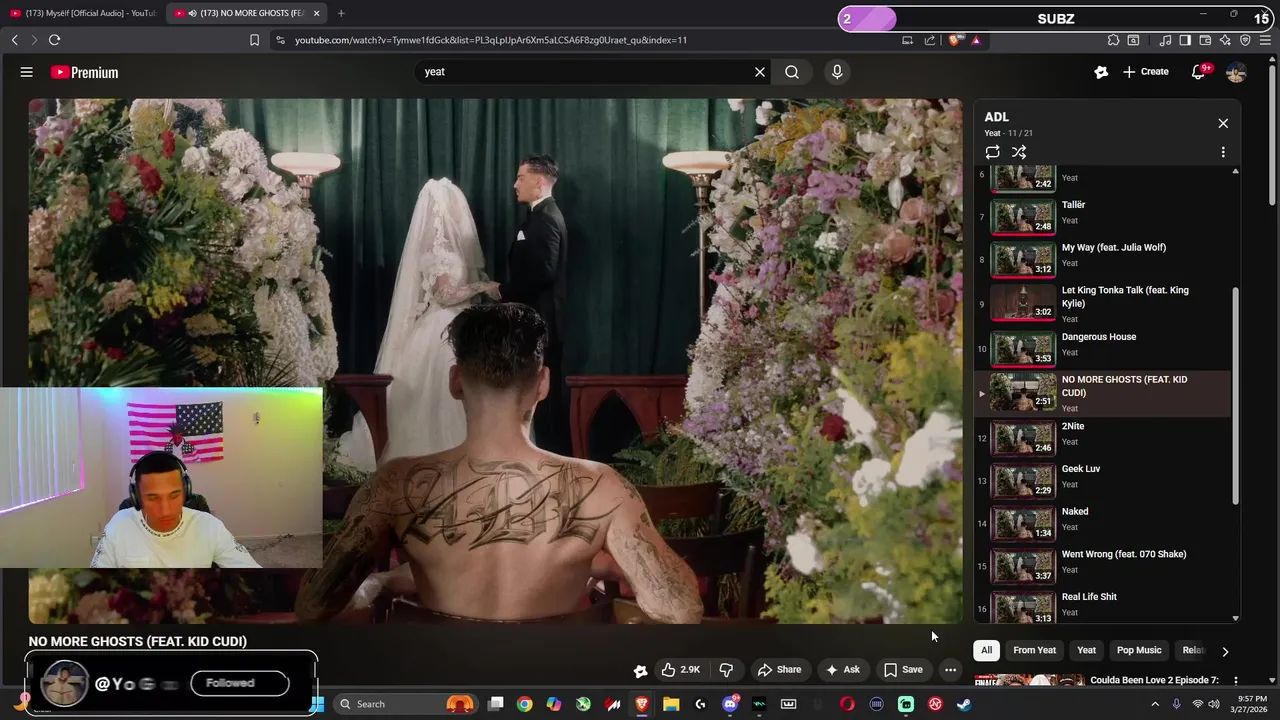Open a new browser tab
This screenshot has height=720, width=1280.
pyautogui.click(x=341, y=13)
